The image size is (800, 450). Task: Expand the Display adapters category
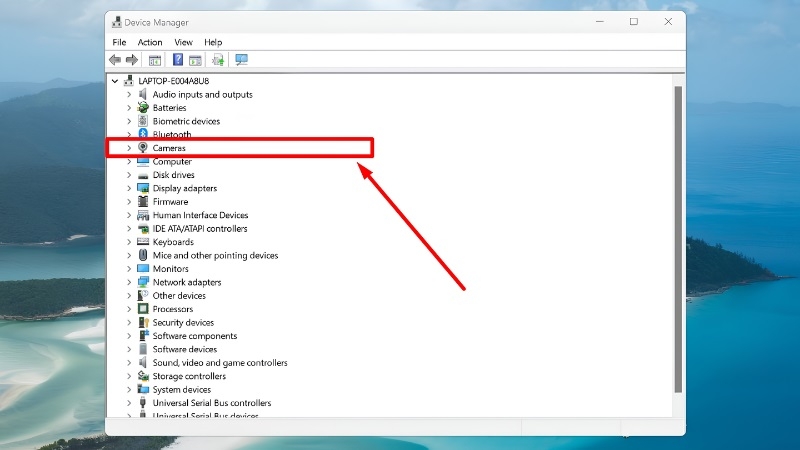[x=129, y=188]
